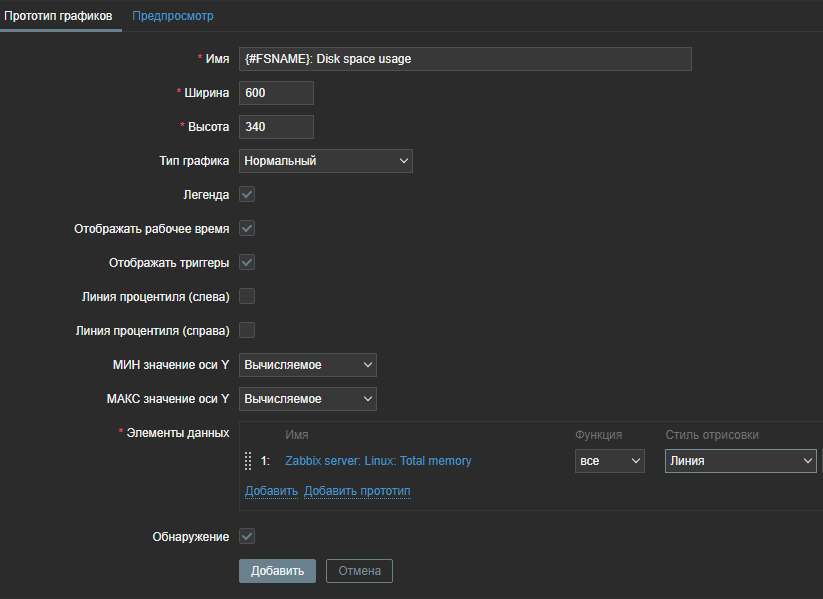Focus the Ширина input field
The image size is (823, 599).
tap(276, 93)
